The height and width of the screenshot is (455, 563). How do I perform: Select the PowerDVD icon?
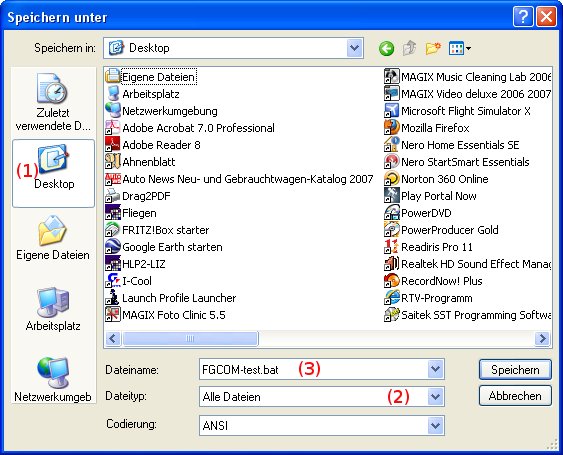click(391, 213)
